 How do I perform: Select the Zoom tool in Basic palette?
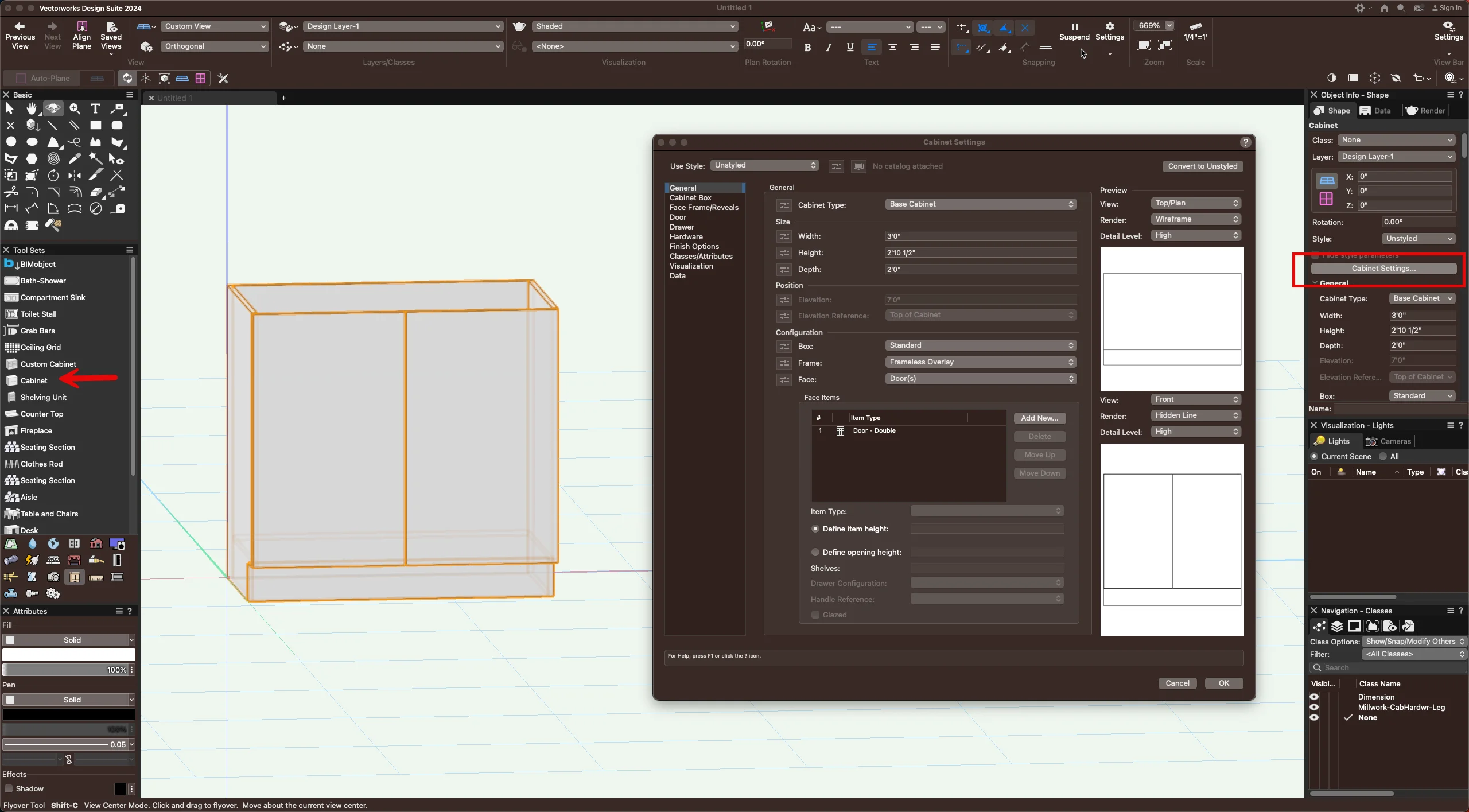[74, 108]
